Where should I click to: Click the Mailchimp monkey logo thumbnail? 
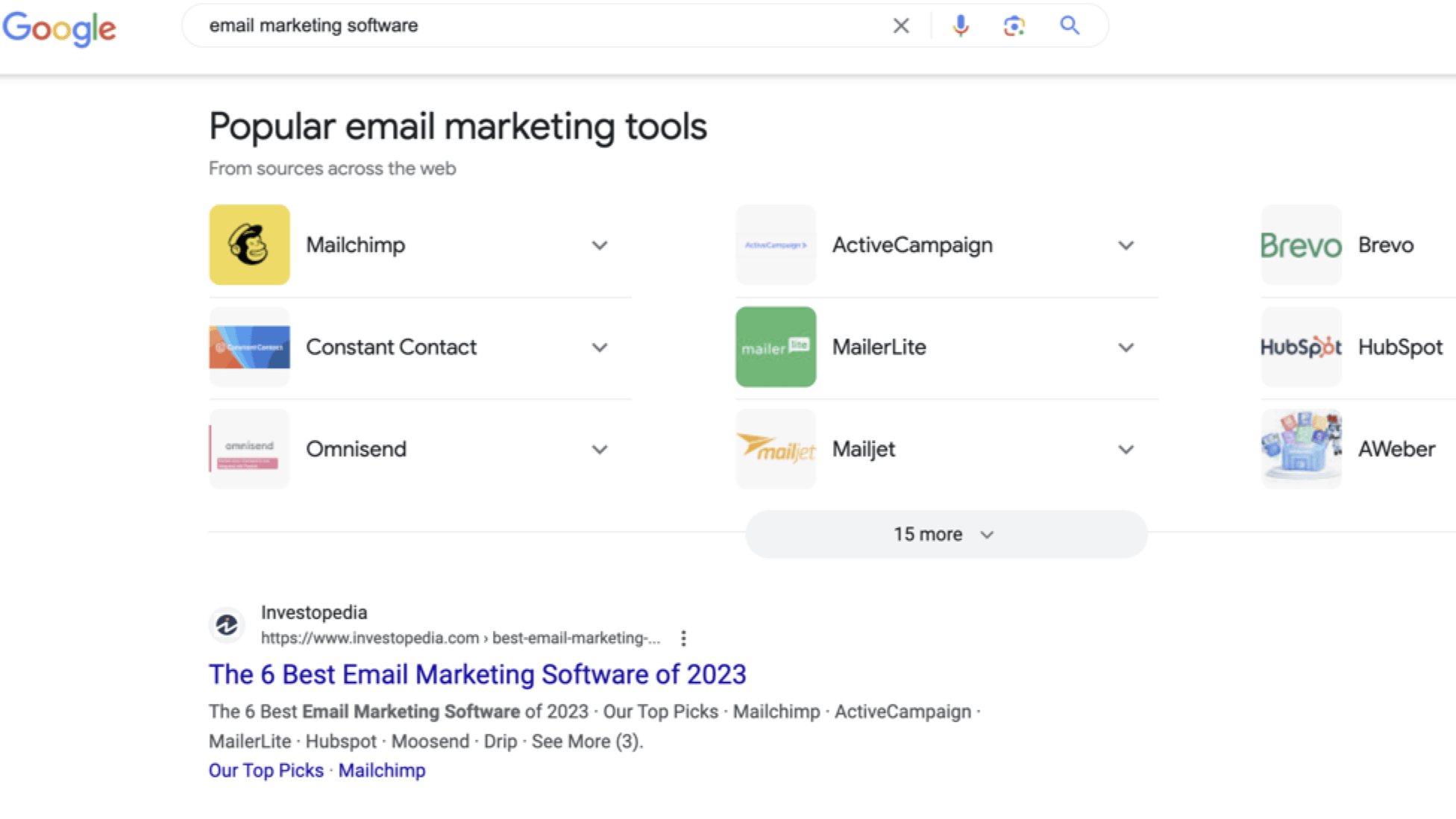(249, 245)
